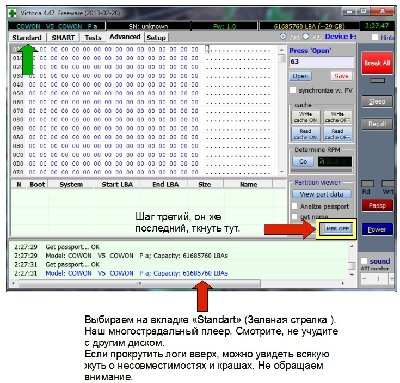Viewport: 400px width, 383px height.
Task: Click the Read cache OFF button
Action: (337, 134)
